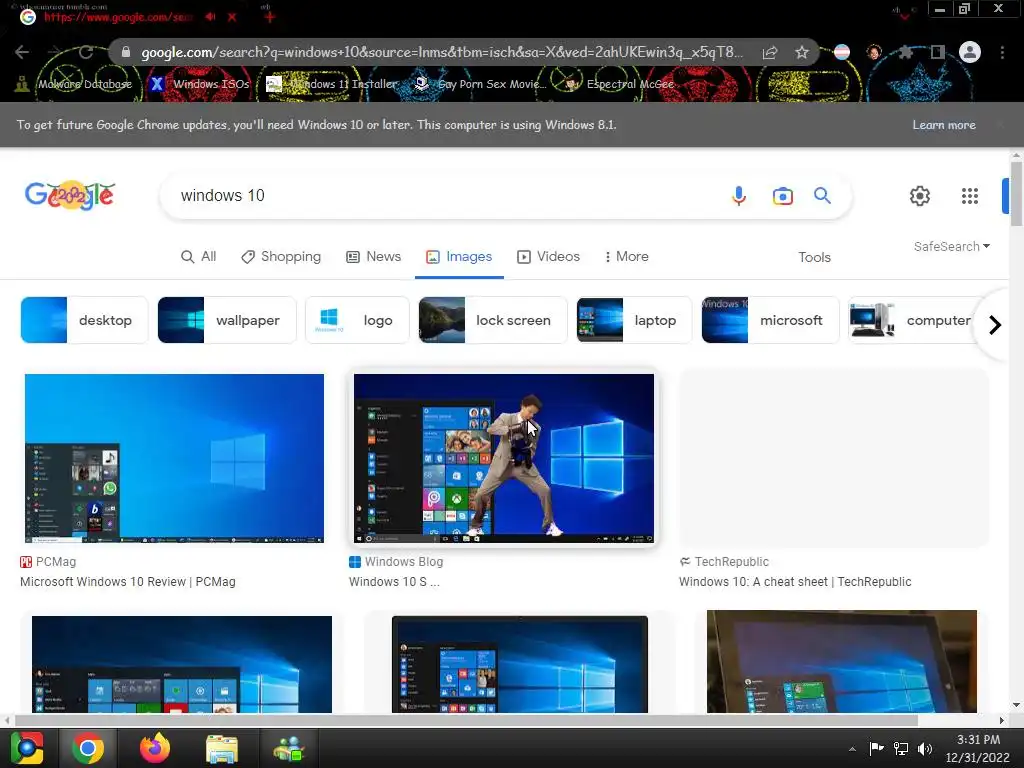Open third-row image of tablet with Windows 10
The image size is (1024, 768).
tap(842, 661)
